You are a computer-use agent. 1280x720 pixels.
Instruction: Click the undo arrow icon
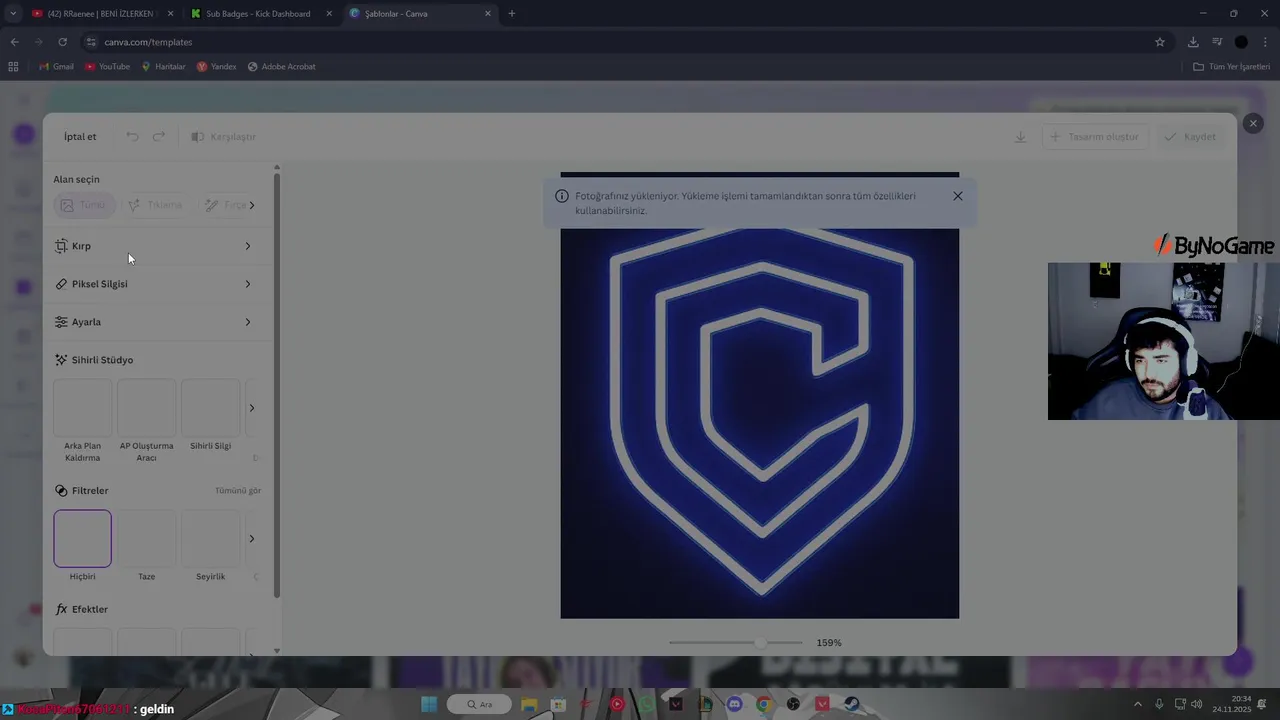coord(132,136)
